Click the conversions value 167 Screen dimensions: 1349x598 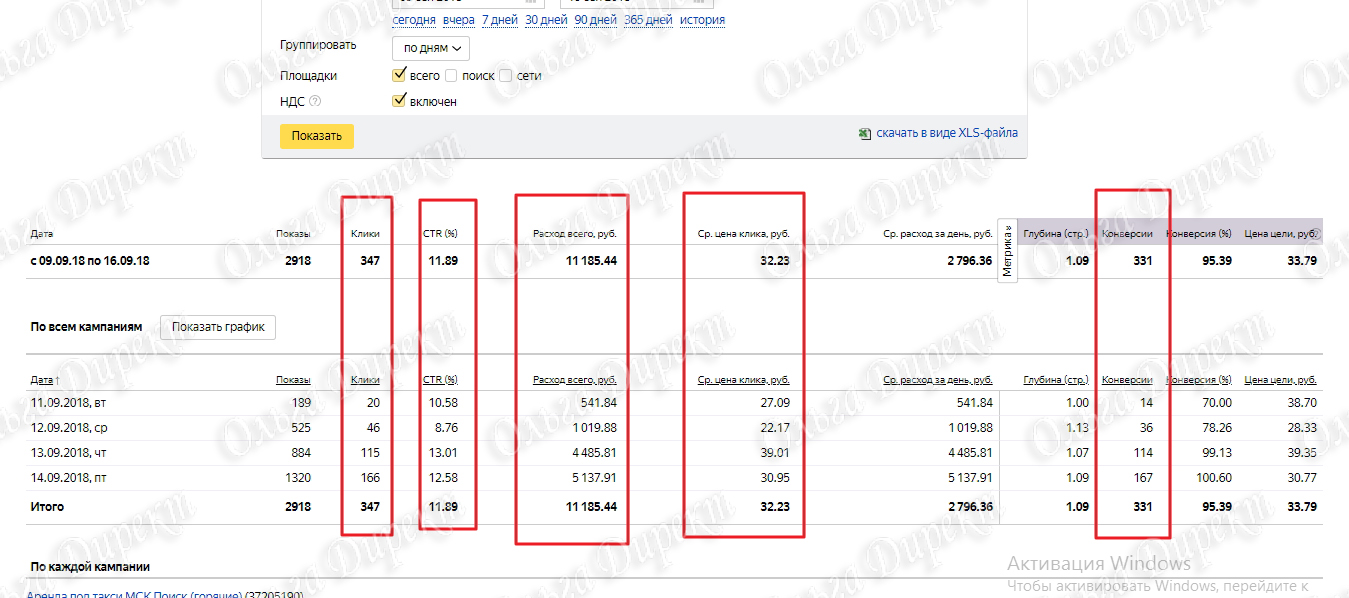[x=1143, y=478]
